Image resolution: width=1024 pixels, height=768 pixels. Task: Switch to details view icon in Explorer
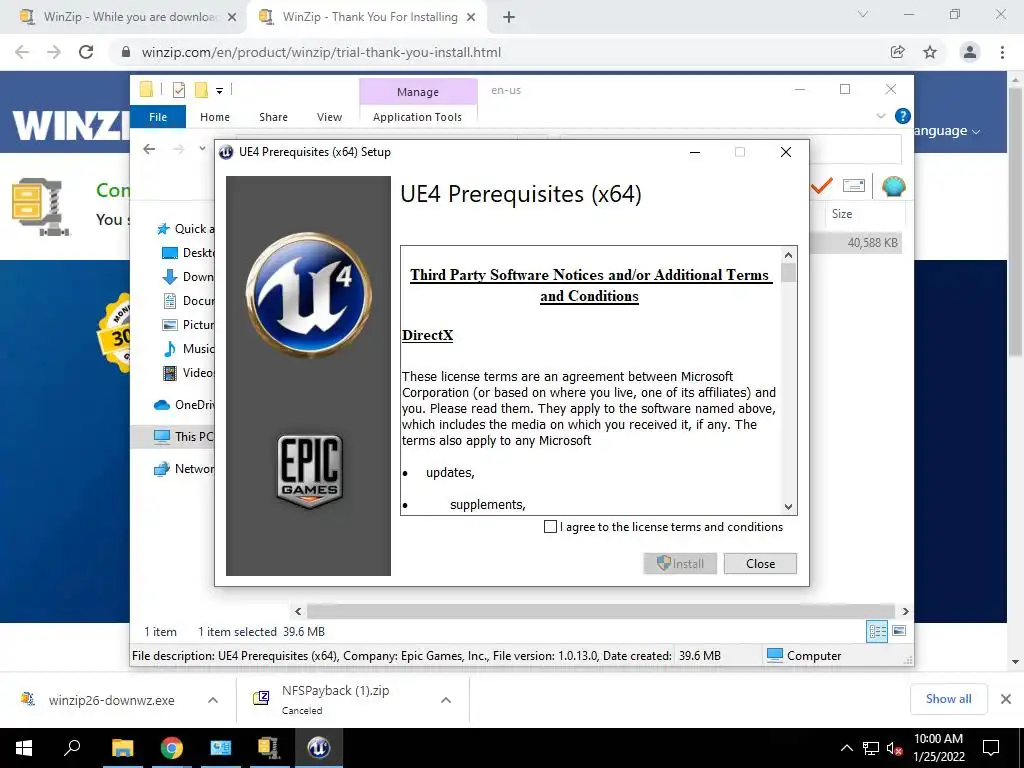pyautogui.click(x=877, y=631)
